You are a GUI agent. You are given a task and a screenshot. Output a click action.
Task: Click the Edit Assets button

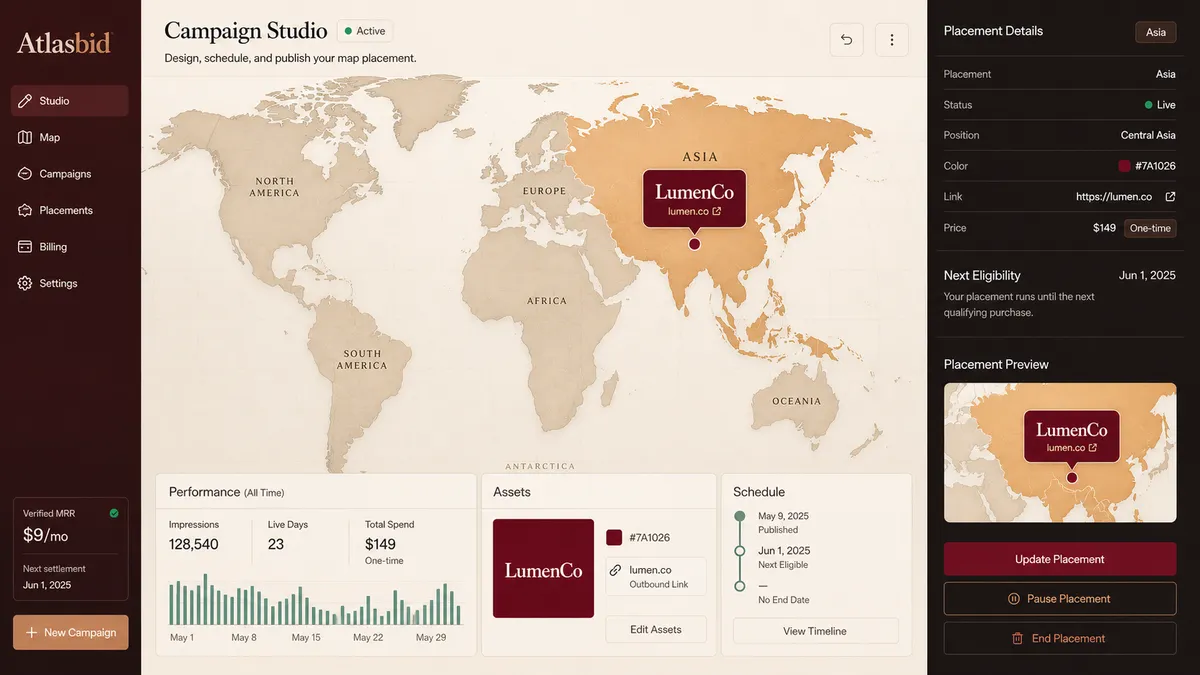tap(656, 630)
